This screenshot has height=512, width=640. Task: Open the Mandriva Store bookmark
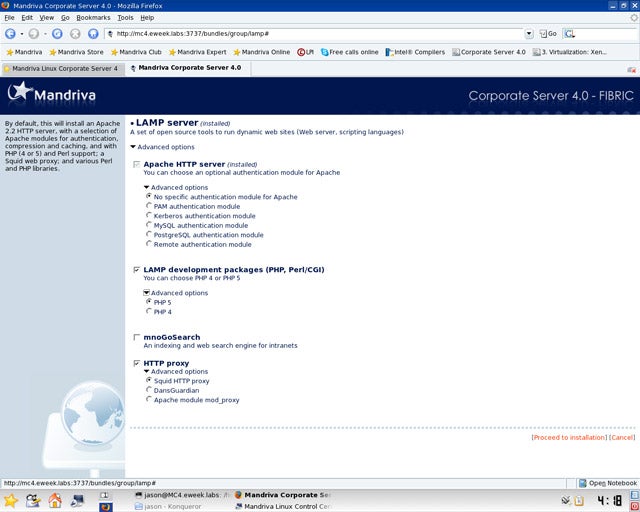point(76,52)
